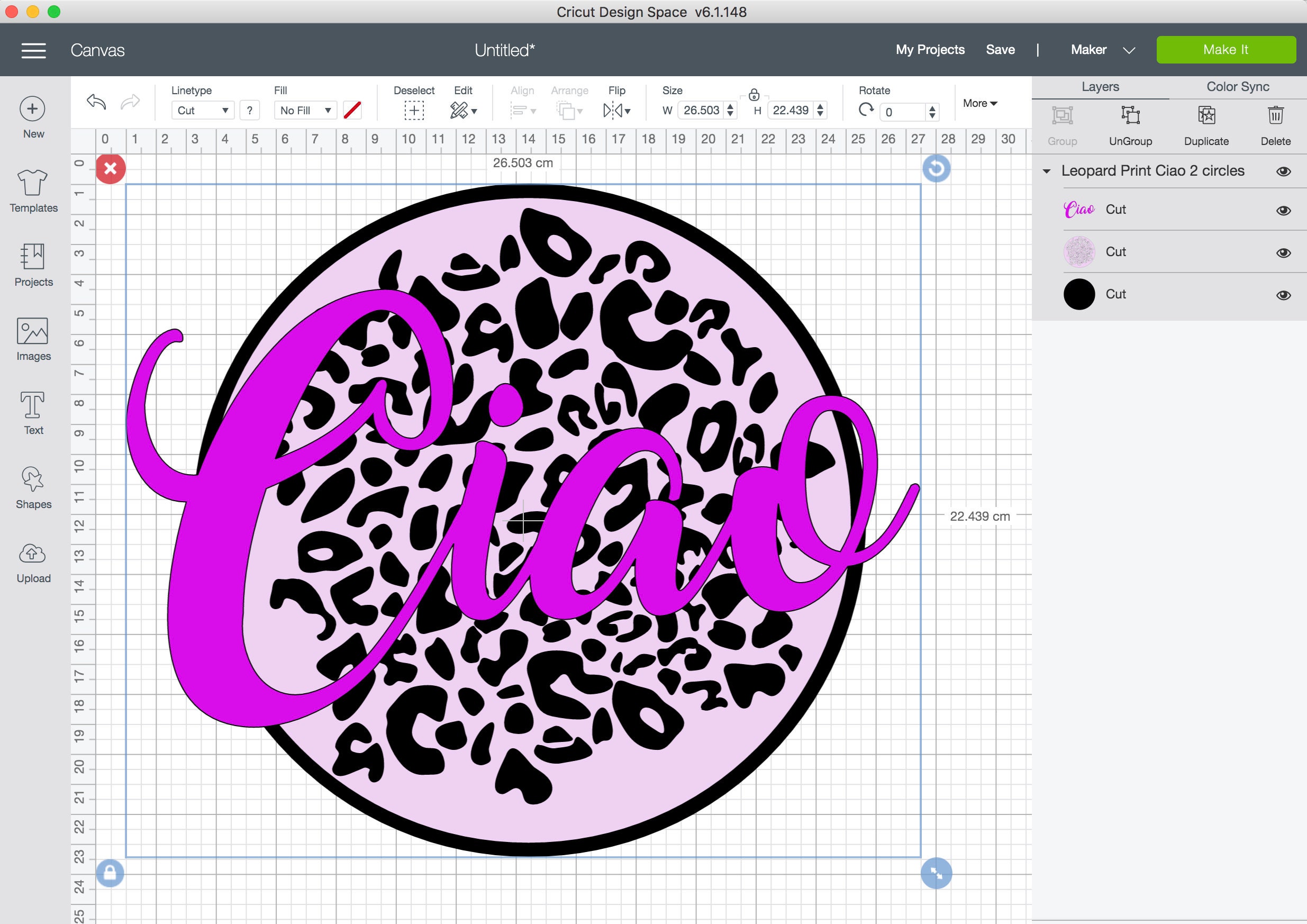Click the Make It button
The width and height of the screenshot is (1307, 924).
click(x=1225, y=50)
